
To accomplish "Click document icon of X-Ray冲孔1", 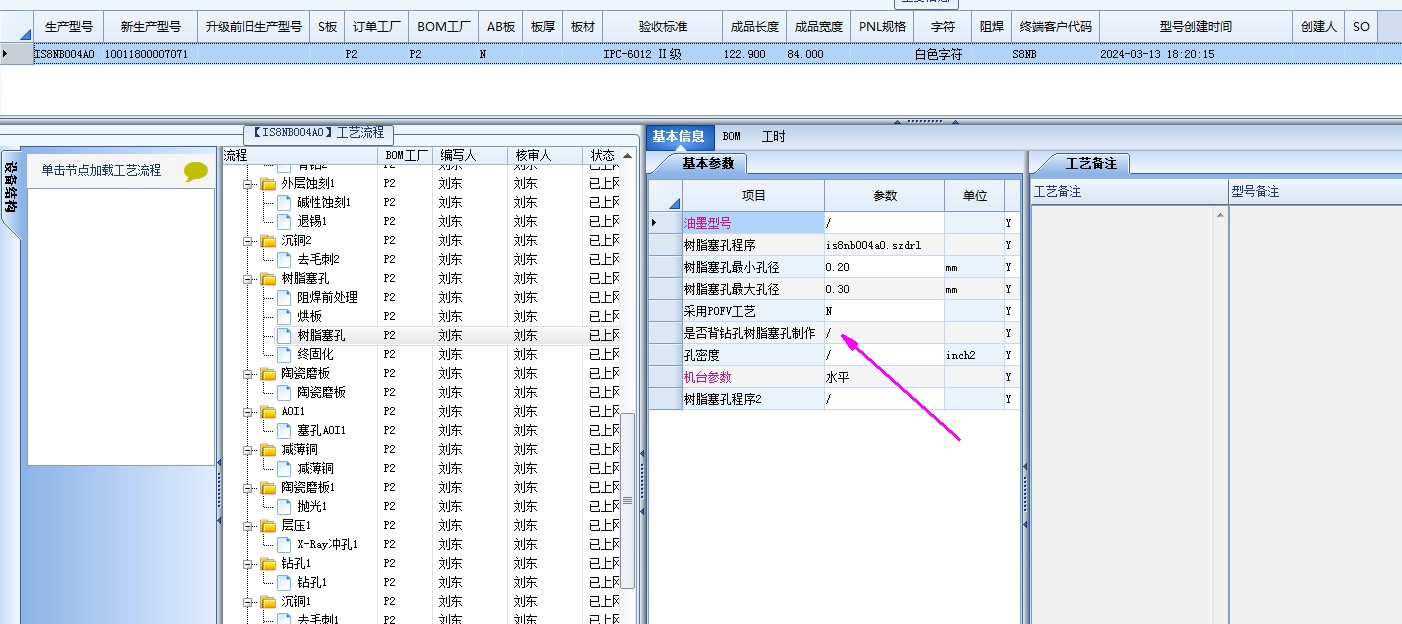I will coord(284,544).
